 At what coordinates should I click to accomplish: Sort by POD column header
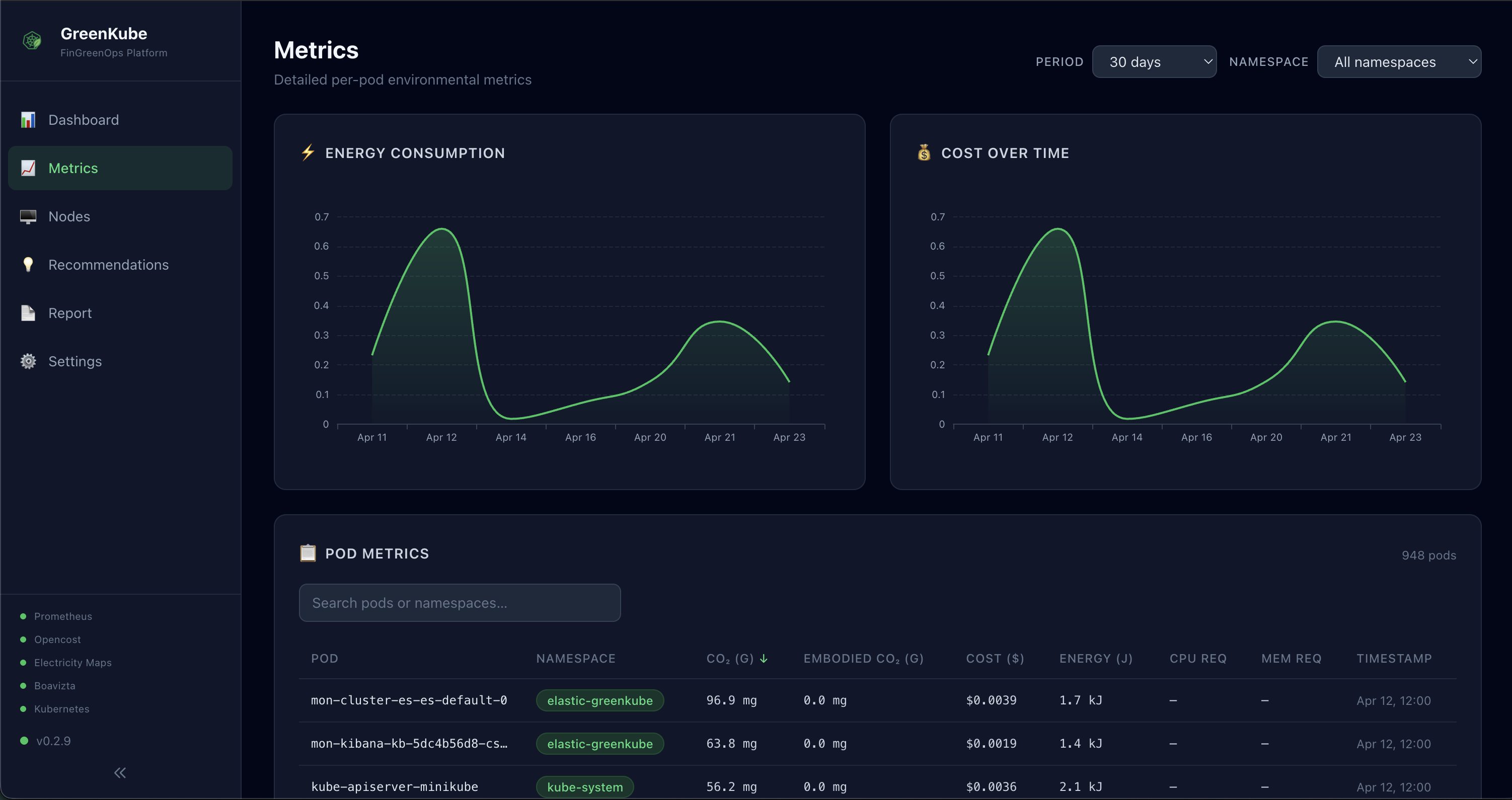coord(325,659)
